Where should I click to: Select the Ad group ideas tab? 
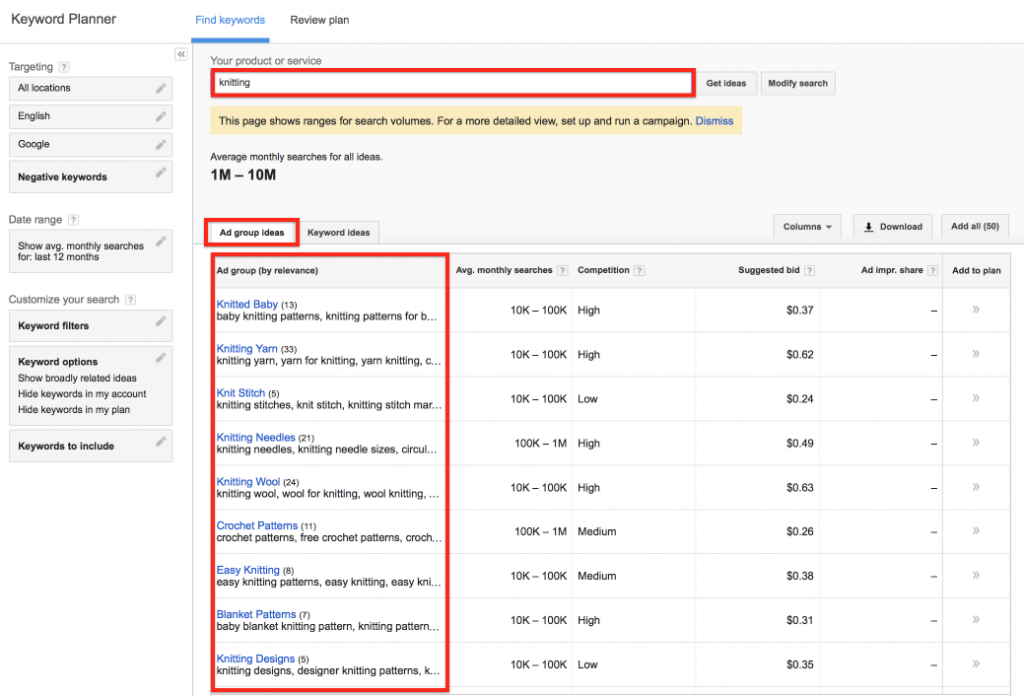coord(252,232)
